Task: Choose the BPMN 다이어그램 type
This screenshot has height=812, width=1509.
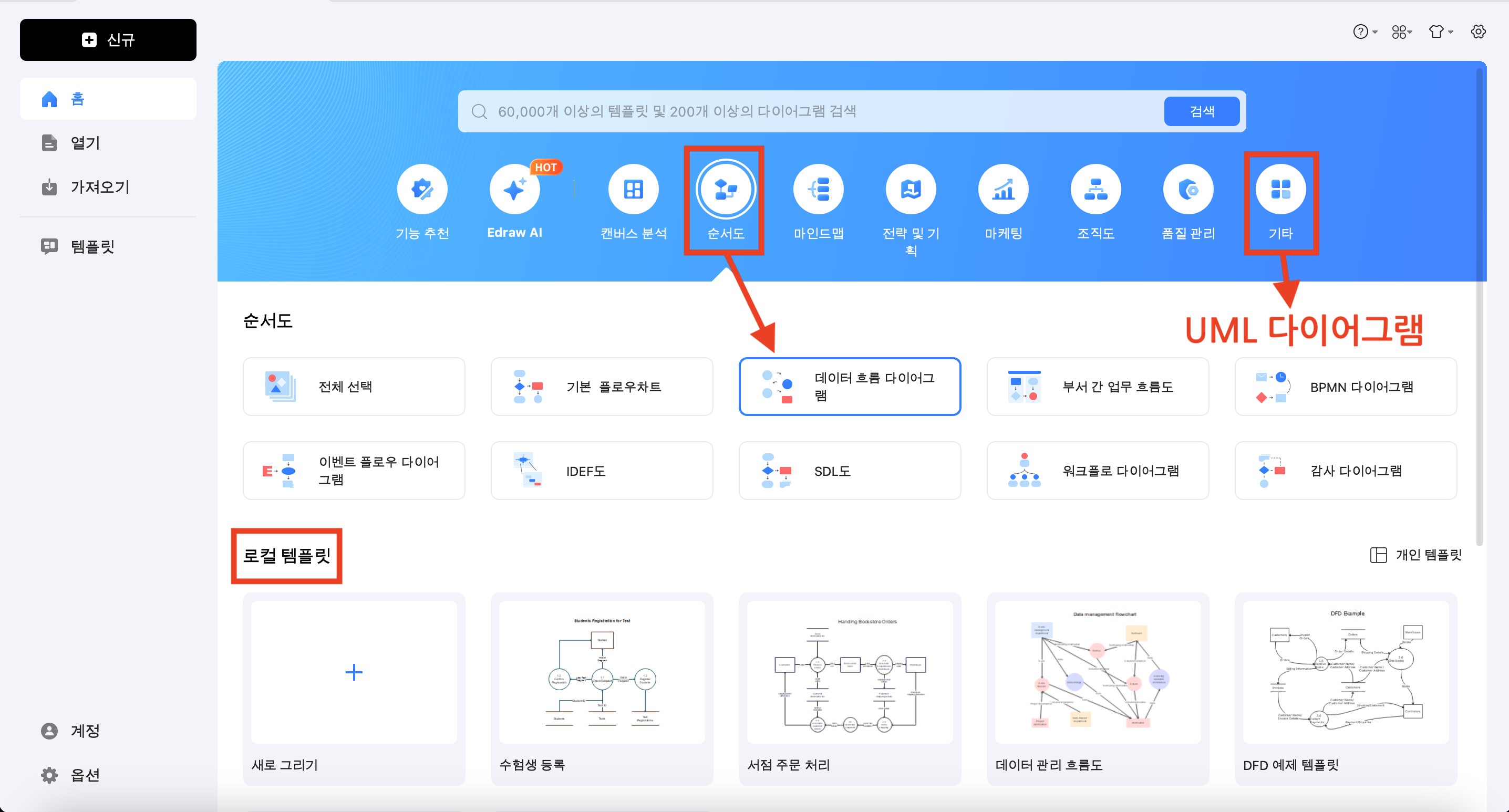Action: (x=1346, y=387)
